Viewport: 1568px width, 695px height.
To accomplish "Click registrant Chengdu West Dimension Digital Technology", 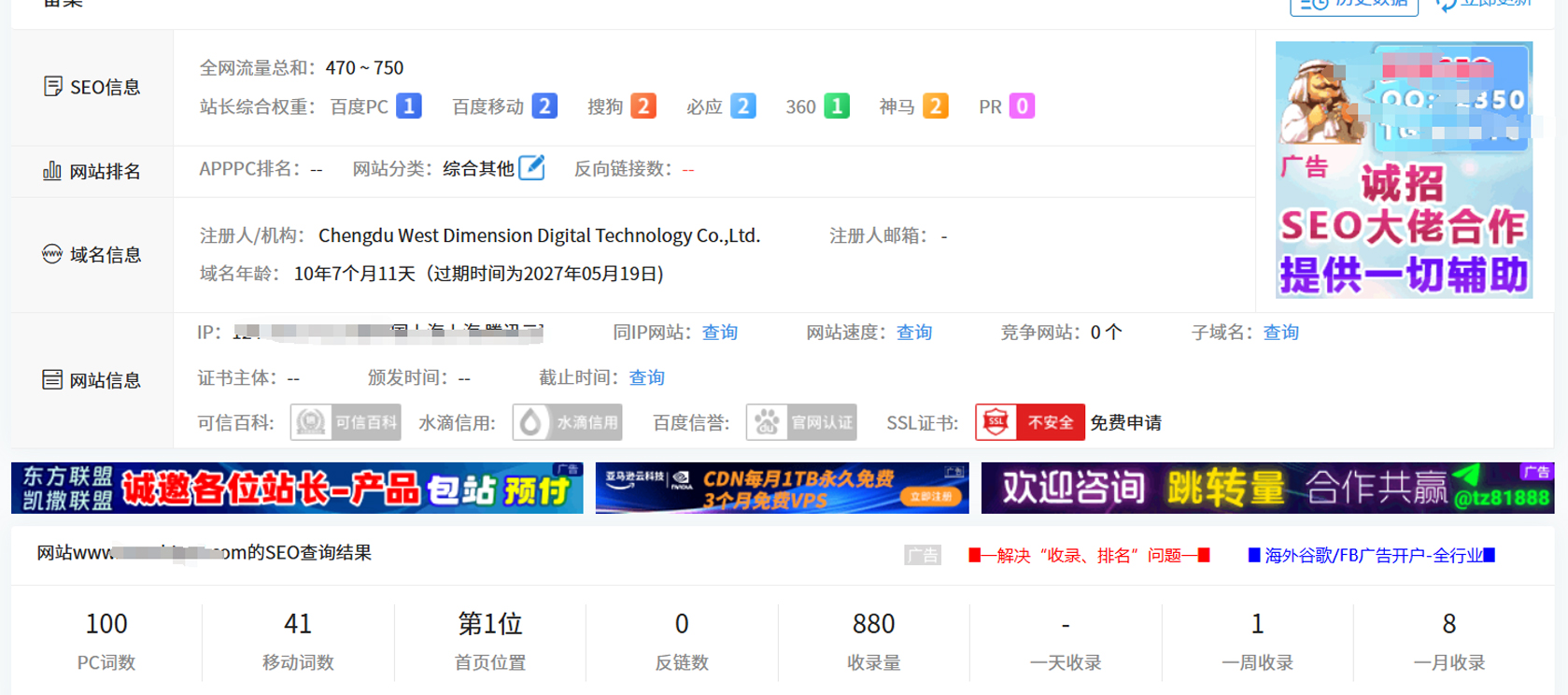I will click(540, 235).
